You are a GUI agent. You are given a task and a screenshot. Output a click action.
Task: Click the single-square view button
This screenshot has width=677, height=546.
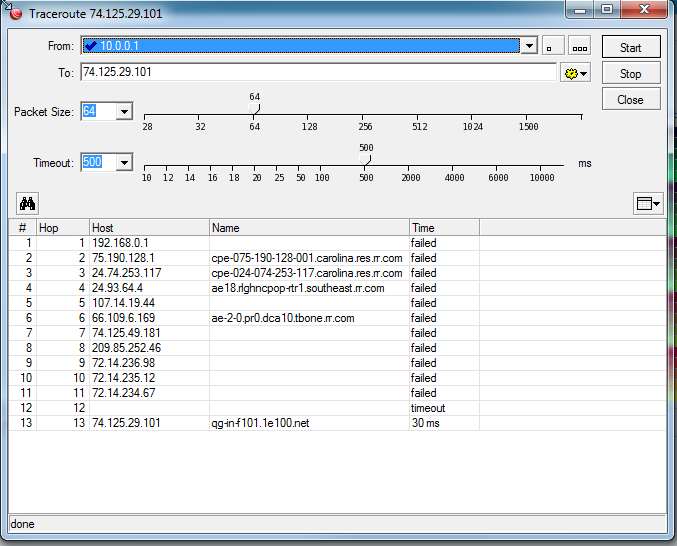pyautogui.click(x=553, y=46)
